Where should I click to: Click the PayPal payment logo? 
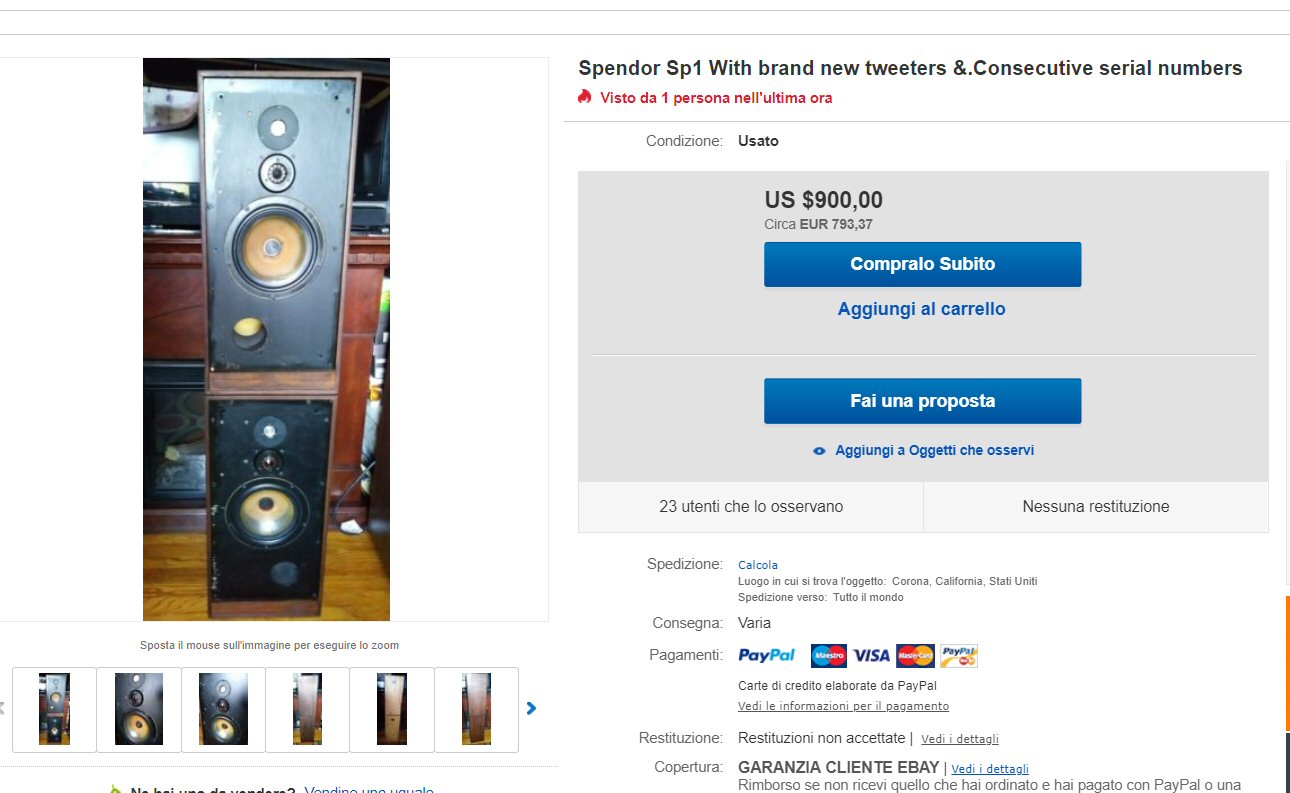click(766, 655)
